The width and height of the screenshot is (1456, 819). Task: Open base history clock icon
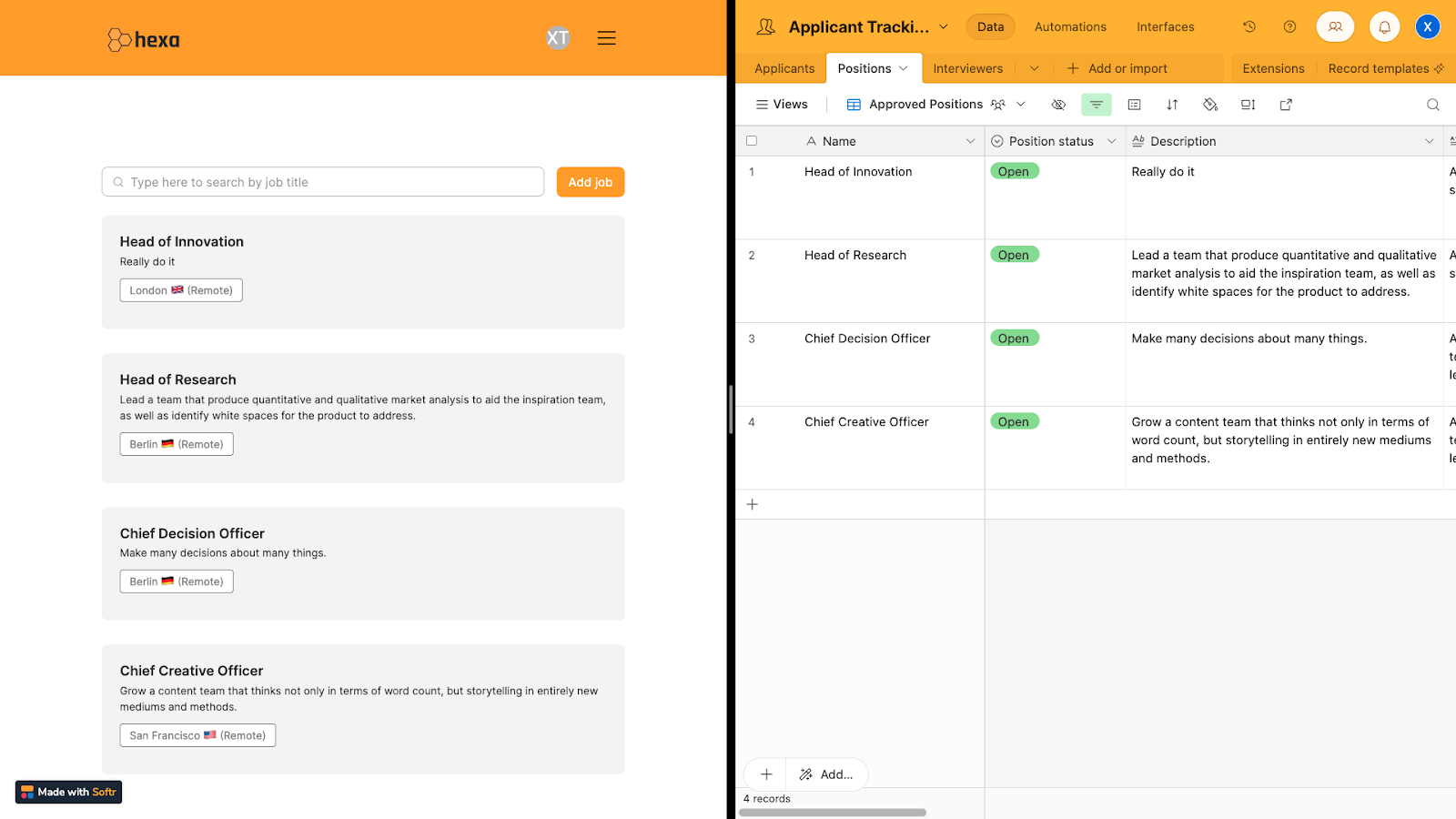click(1249, 27)
